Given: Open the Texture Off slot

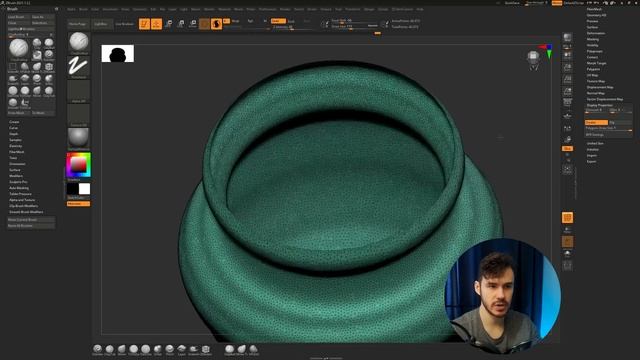Looking at the screenshot, I should [x=79, y=115].
